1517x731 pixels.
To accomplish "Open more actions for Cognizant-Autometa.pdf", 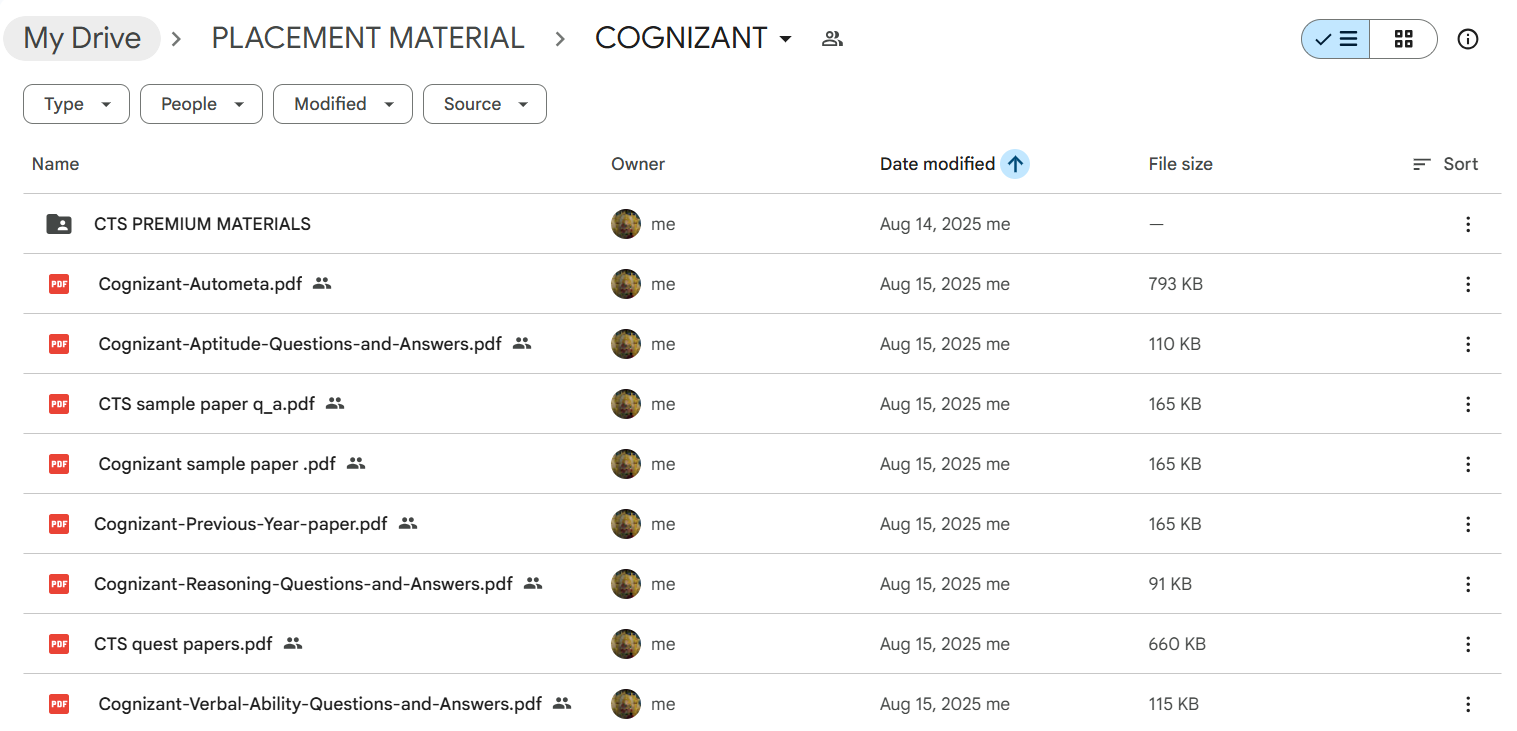I will 1467,284.
